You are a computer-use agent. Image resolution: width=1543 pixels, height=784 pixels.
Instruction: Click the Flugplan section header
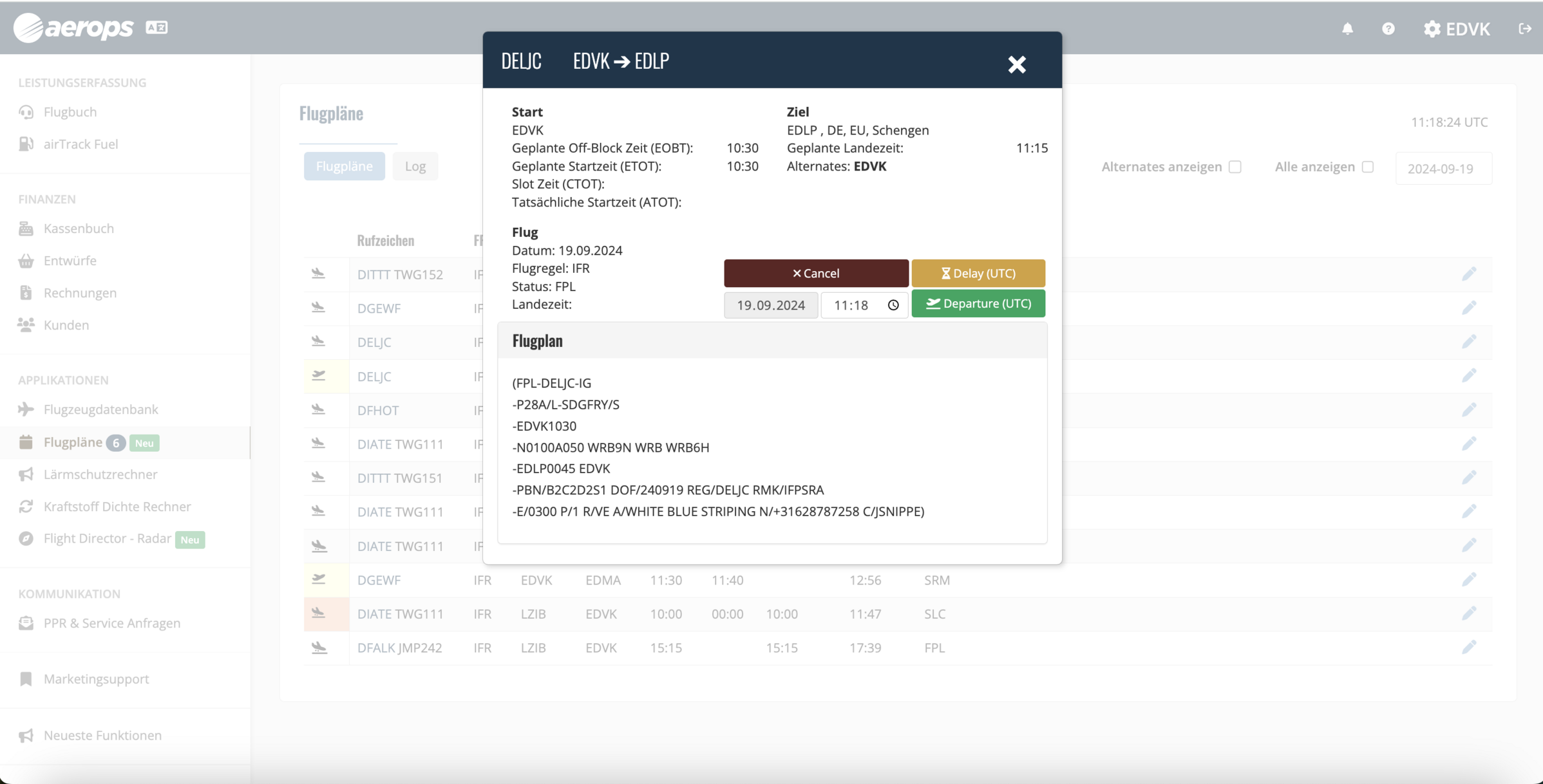[772, 341]
